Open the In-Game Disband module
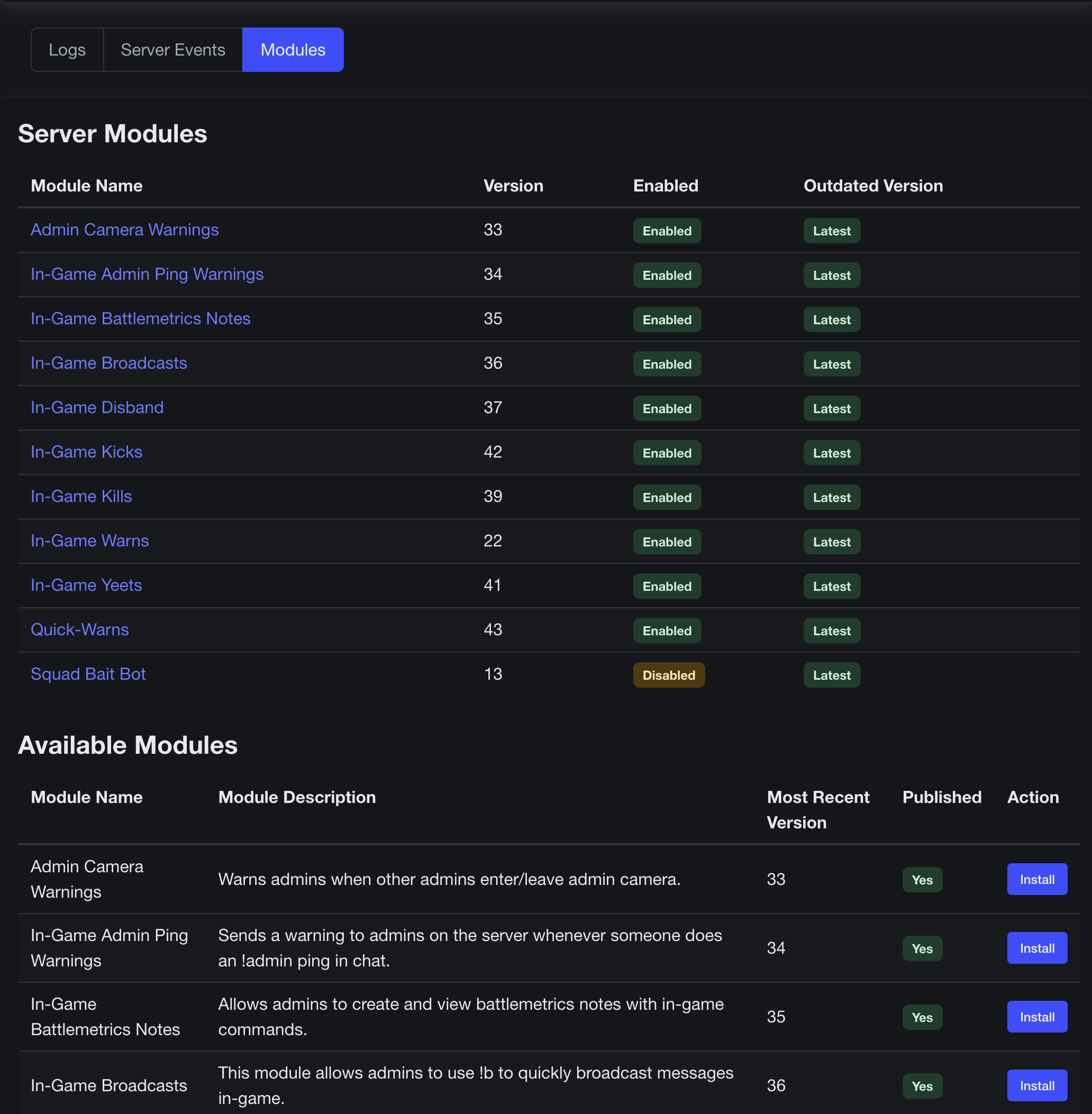The image size is (1092, 1114). [97, 408]
